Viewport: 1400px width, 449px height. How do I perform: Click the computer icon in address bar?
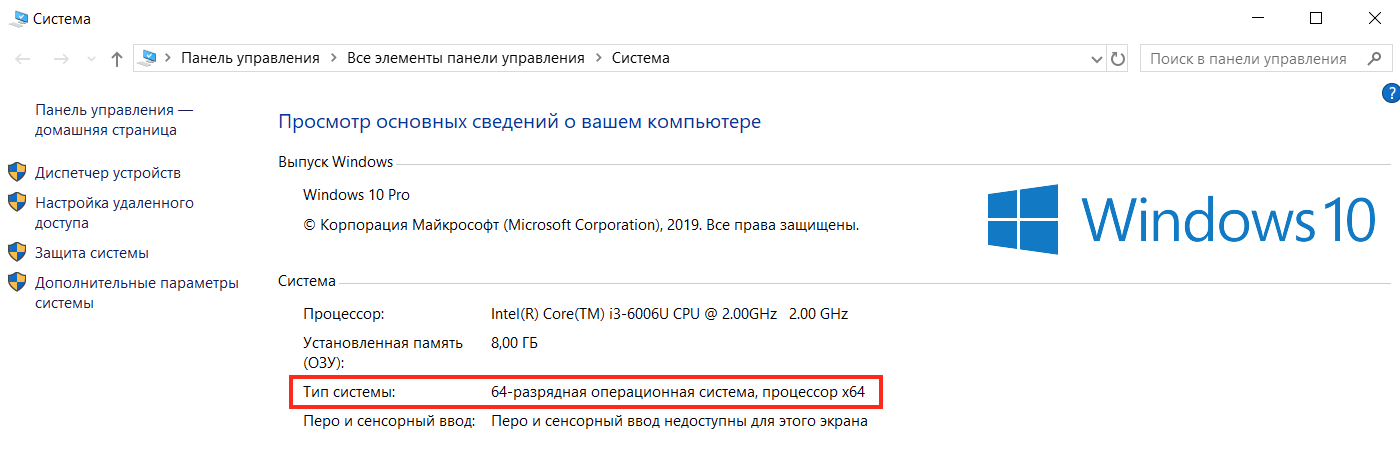click(149, 58)
